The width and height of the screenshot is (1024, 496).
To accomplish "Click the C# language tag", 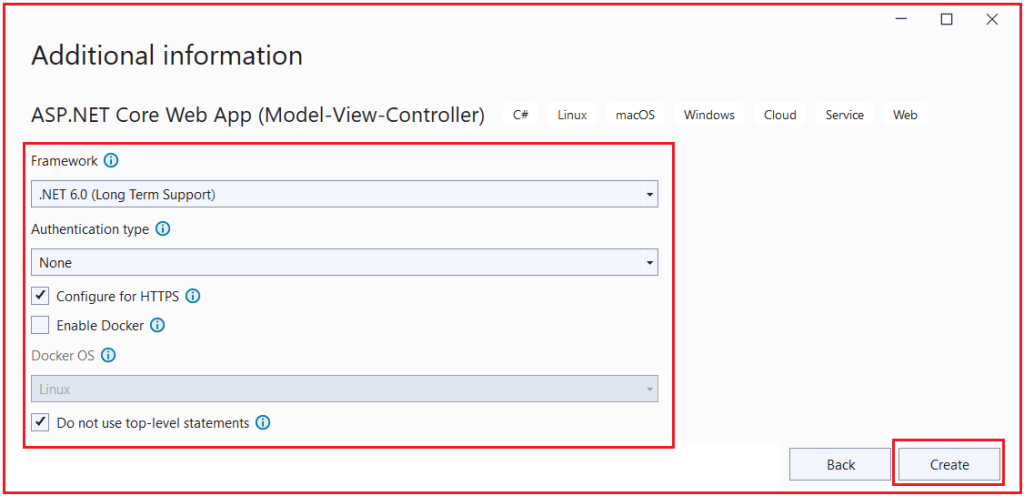I will point(521,115).
